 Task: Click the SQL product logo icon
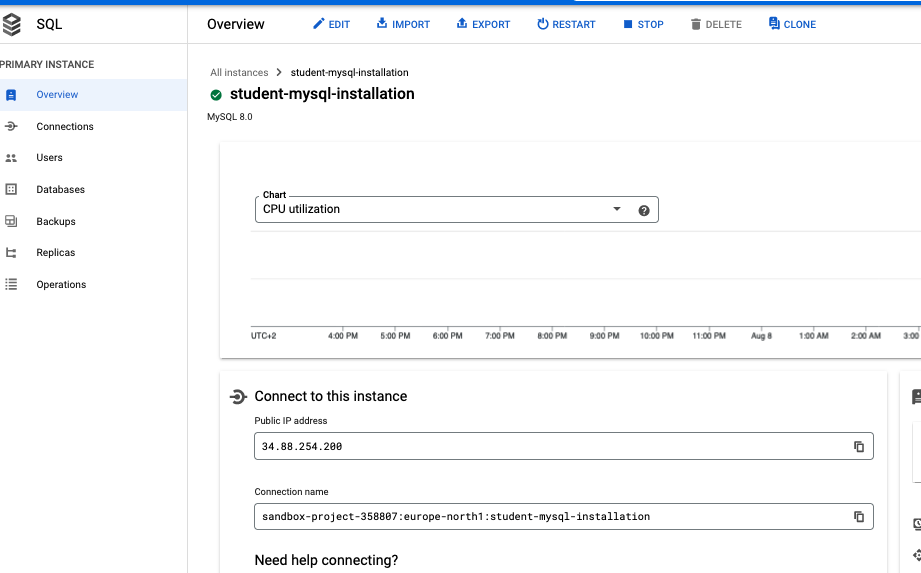(x=12, y=24)
